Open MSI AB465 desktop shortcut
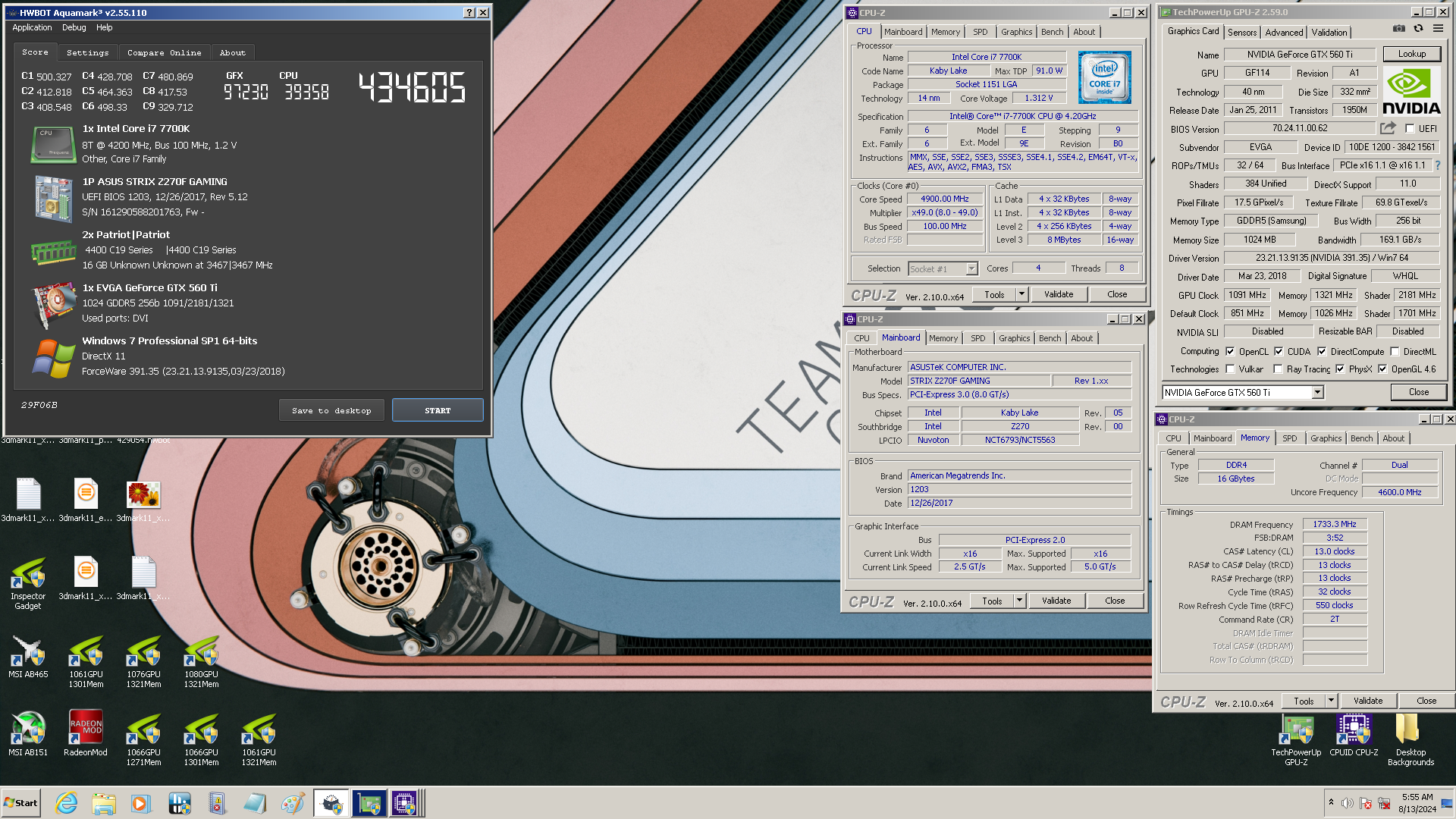 point(28,656)
